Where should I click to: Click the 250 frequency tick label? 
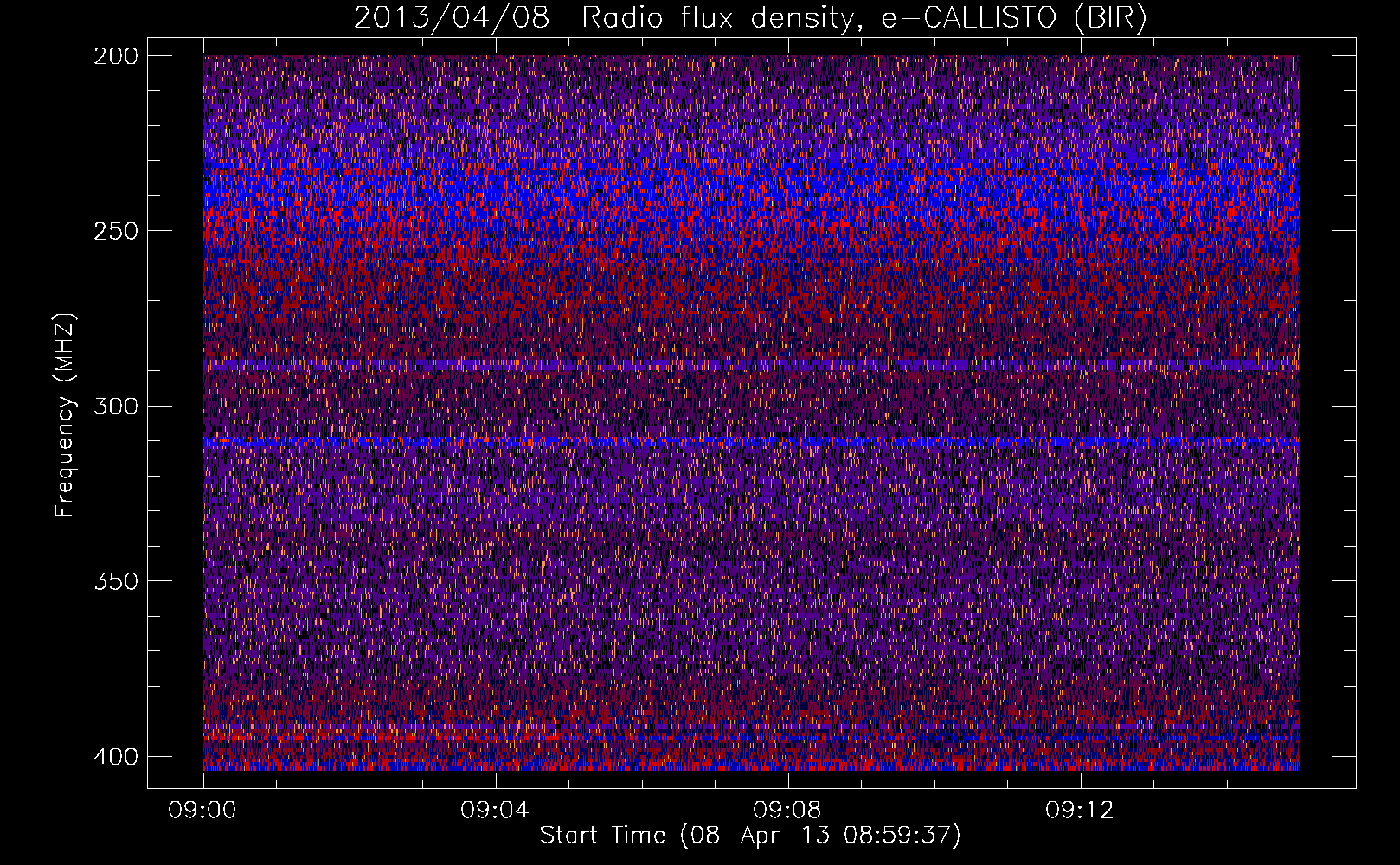click(115, 231)
